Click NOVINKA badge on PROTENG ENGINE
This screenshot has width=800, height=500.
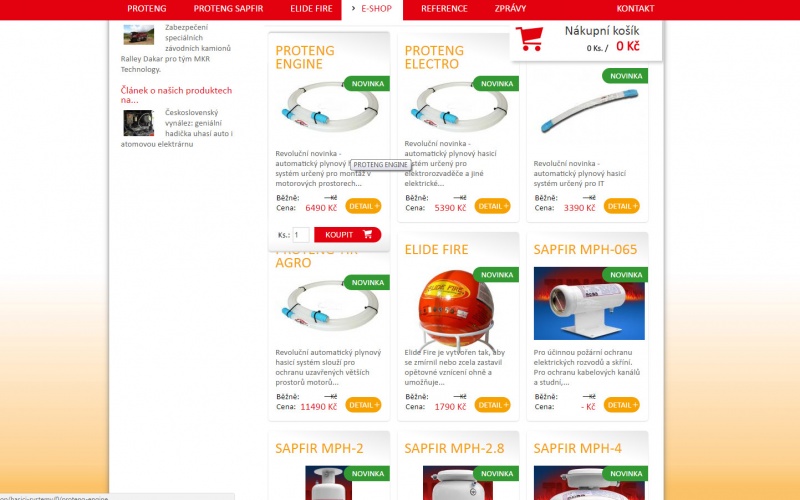[367, 84]
